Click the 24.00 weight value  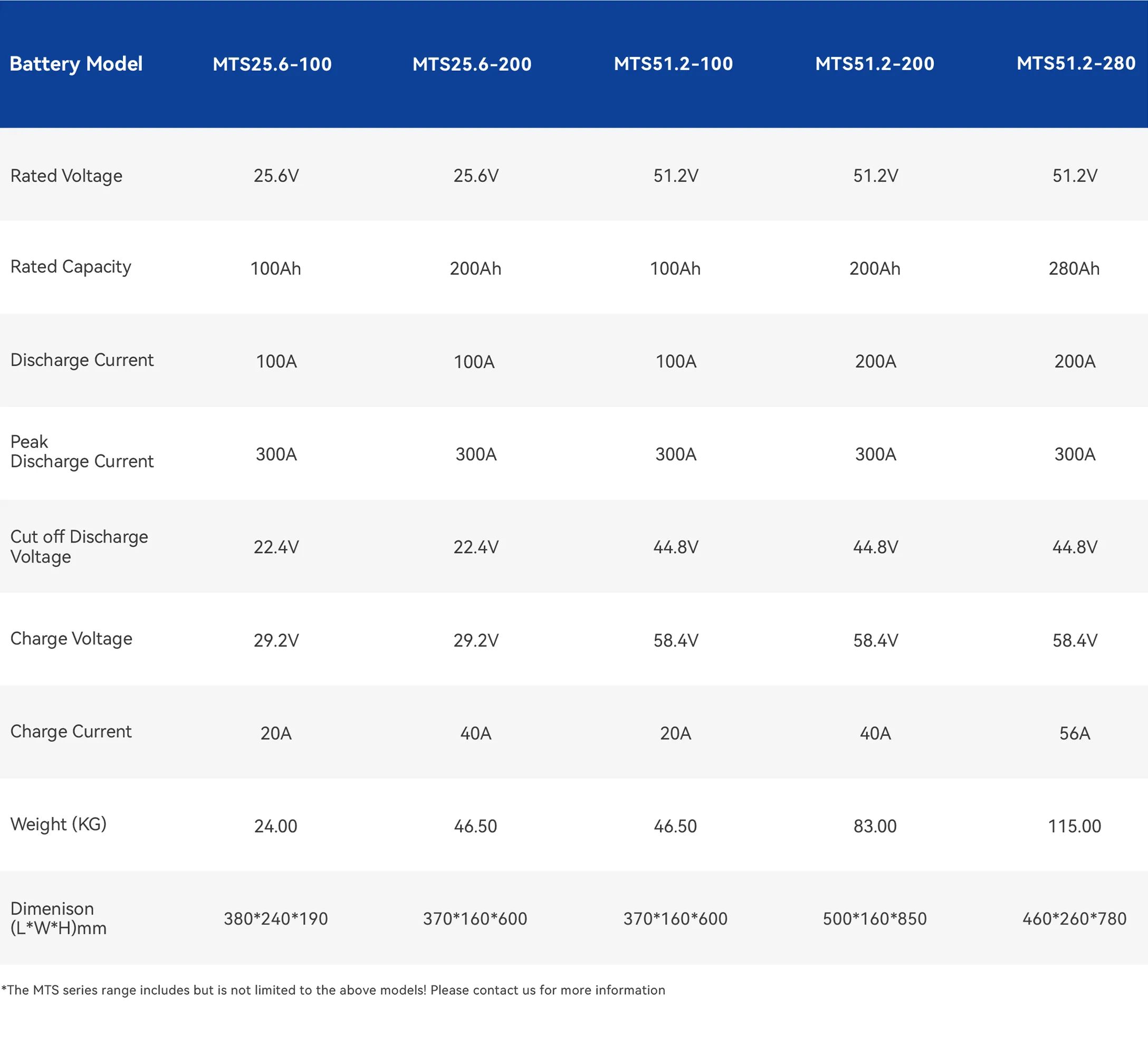coord(275,826)
